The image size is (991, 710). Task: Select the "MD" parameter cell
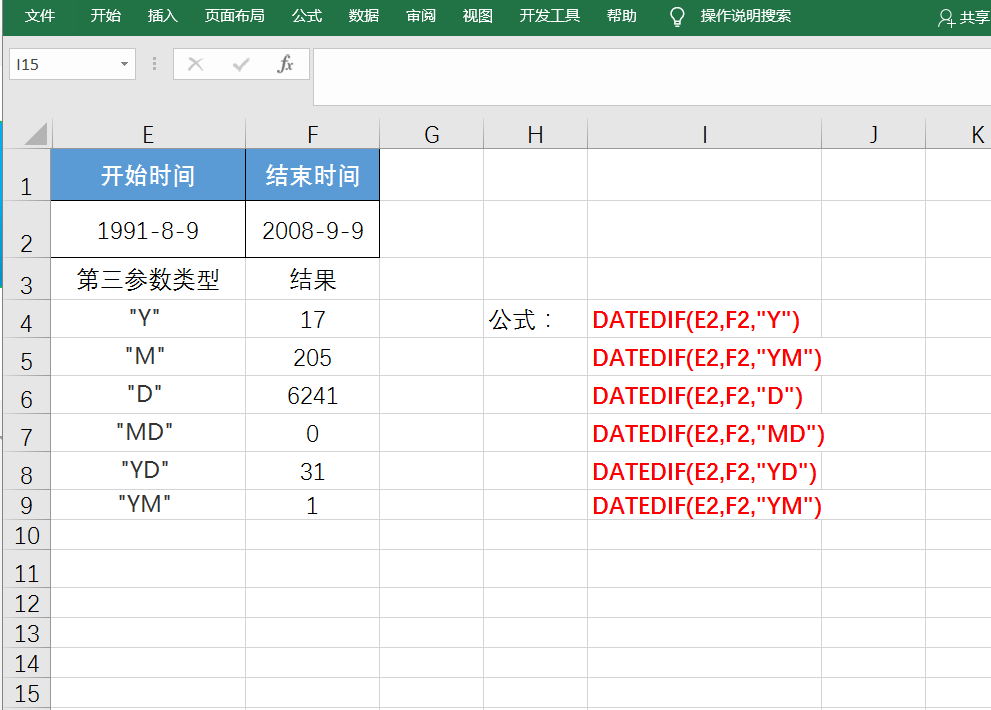coord(148,433)
